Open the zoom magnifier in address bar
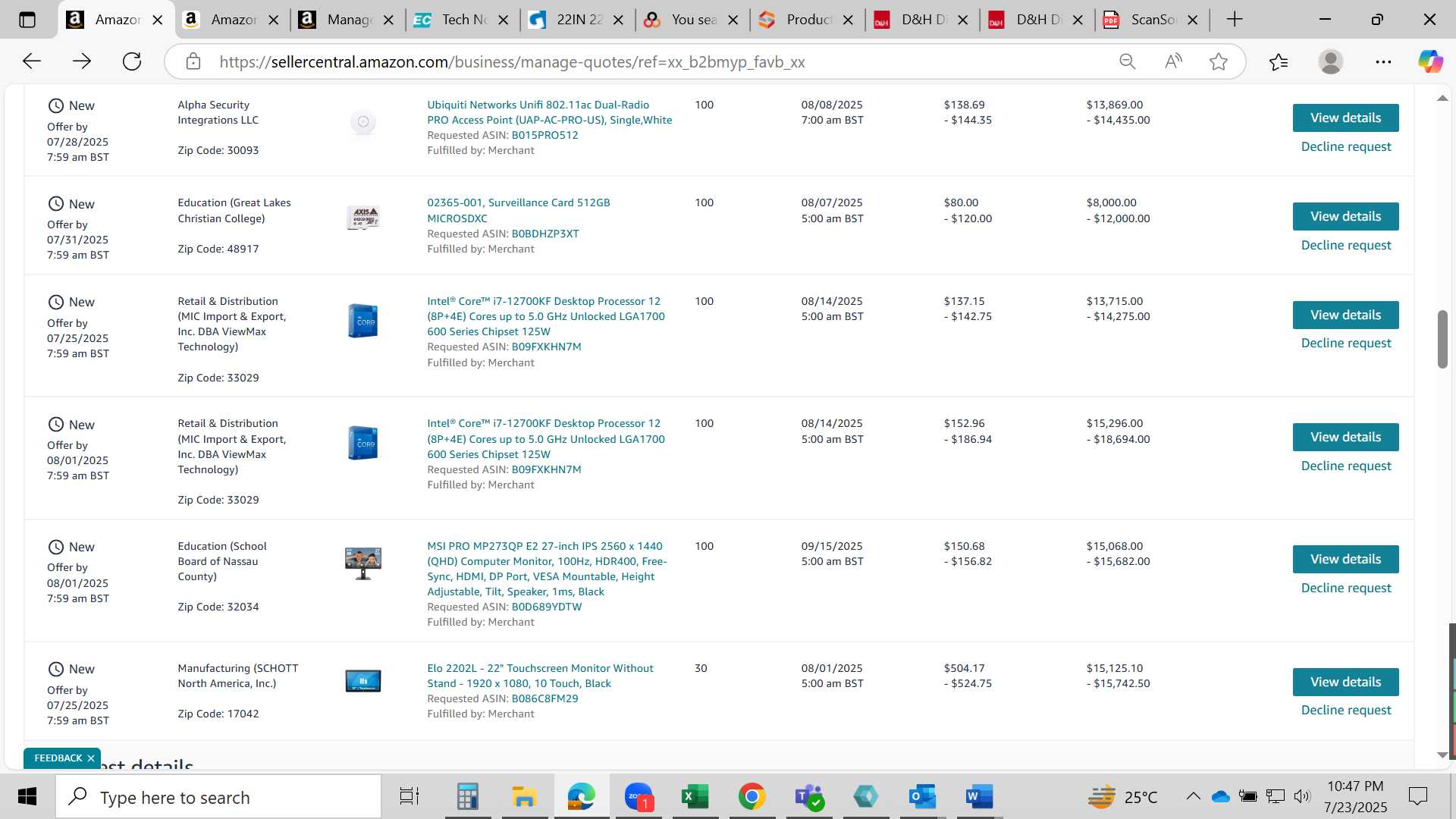The height and width of the screenshot is (819, 1456). (1128, 61)
